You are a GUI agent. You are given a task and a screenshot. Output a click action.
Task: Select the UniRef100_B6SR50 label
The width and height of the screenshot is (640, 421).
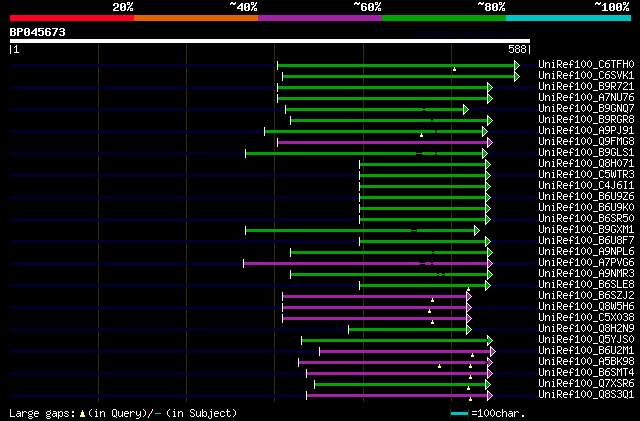tap(586, 219)
